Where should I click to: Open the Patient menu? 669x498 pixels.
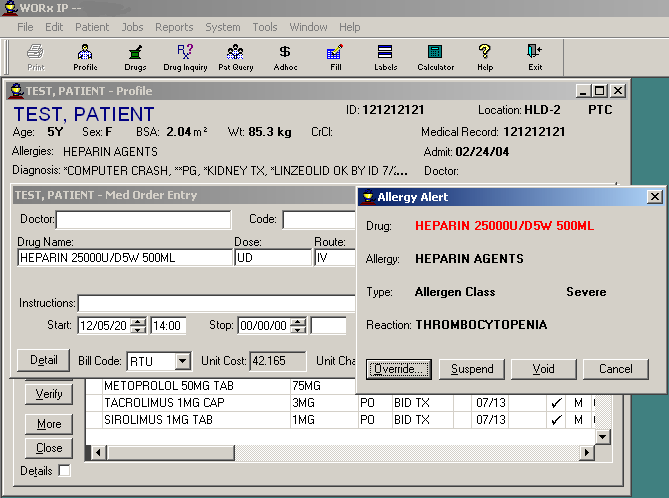coord(92,27)
